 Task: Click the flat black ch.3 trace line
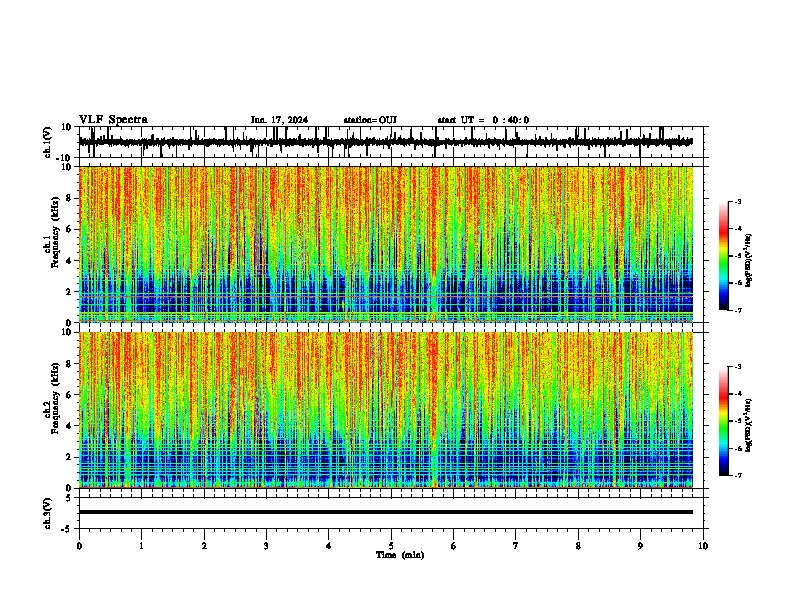(x=386, y=512)
